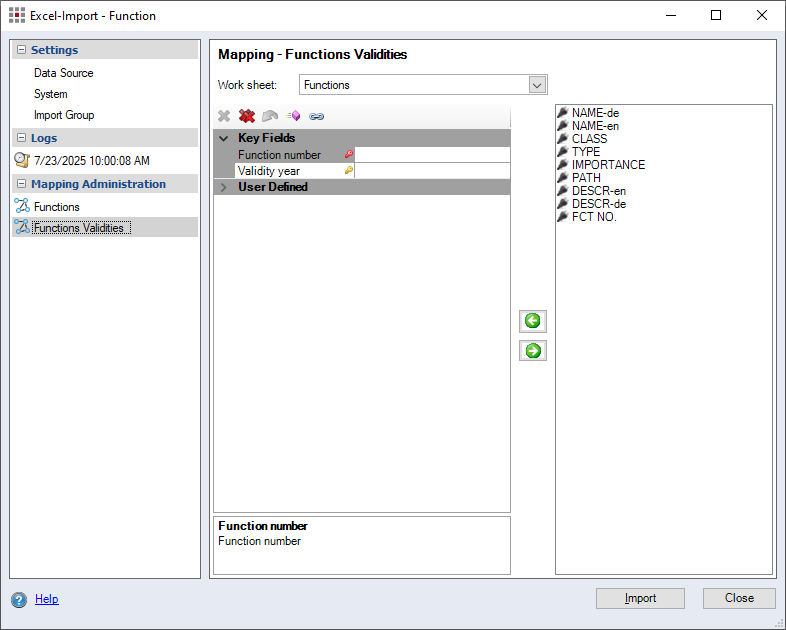Select the NAME-de column entry
Image resolution: width=786 pixels, height=630 pixels.
pyautogui.click(x=595, y=113)
